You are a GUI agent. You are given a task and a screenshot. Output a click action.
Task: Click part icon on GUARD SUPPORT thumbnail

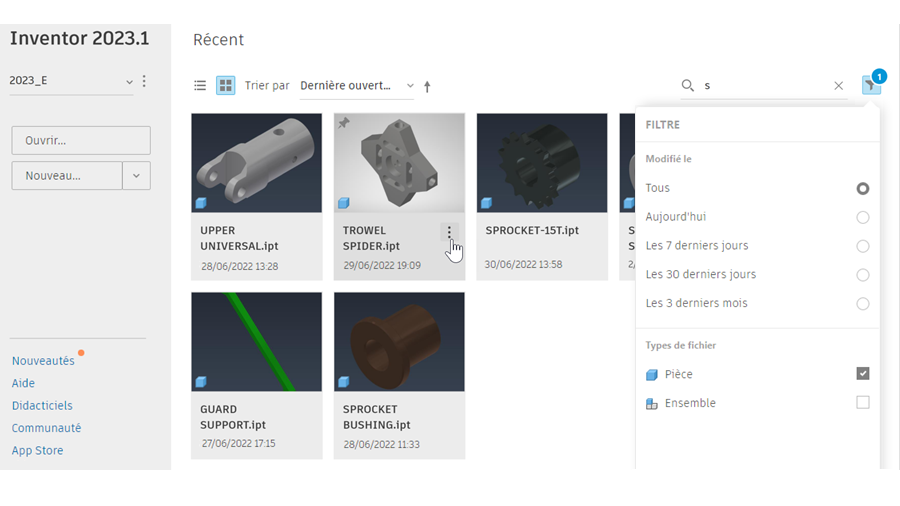(201, 382)
